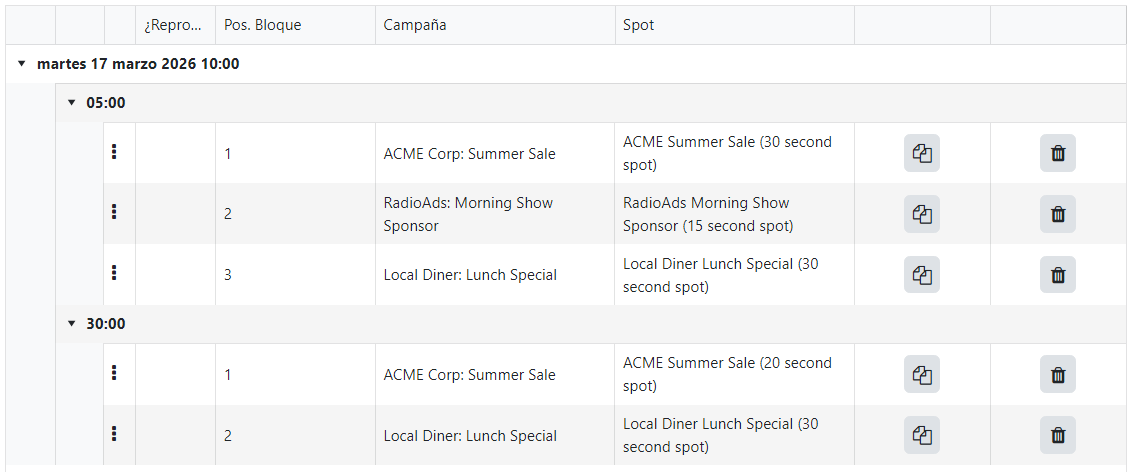
Task: Copy the ACME Summer Sale 20 second spot row
Action: click(922, 374)
